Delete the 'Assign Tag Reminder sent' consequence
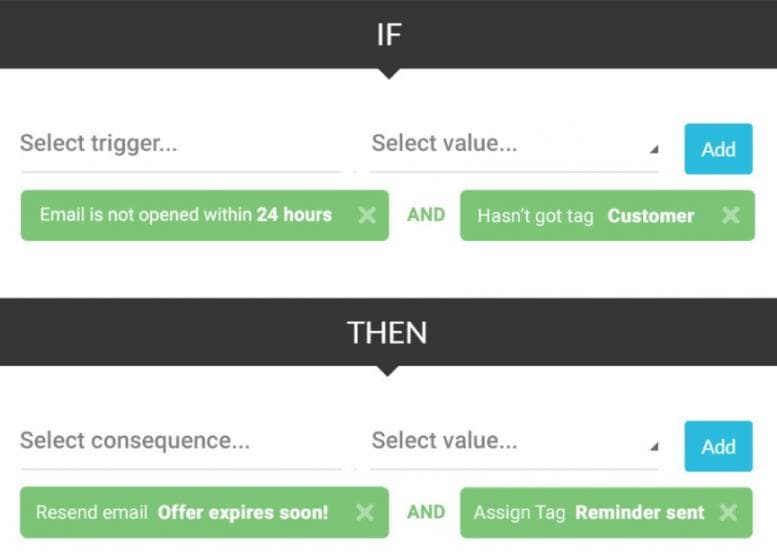 (x=728, y=512)
